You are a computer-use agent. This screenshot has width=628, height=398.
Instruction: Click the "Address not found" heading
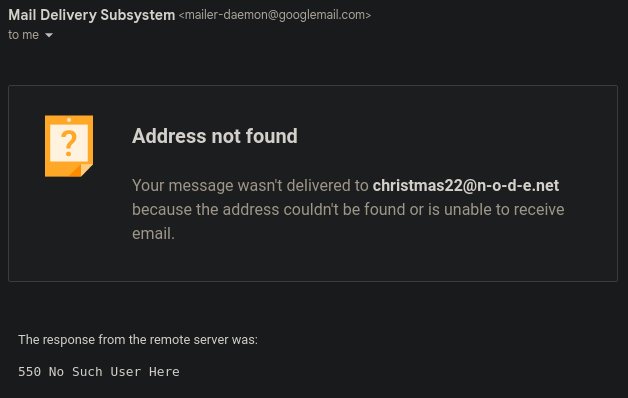(215, 136)
